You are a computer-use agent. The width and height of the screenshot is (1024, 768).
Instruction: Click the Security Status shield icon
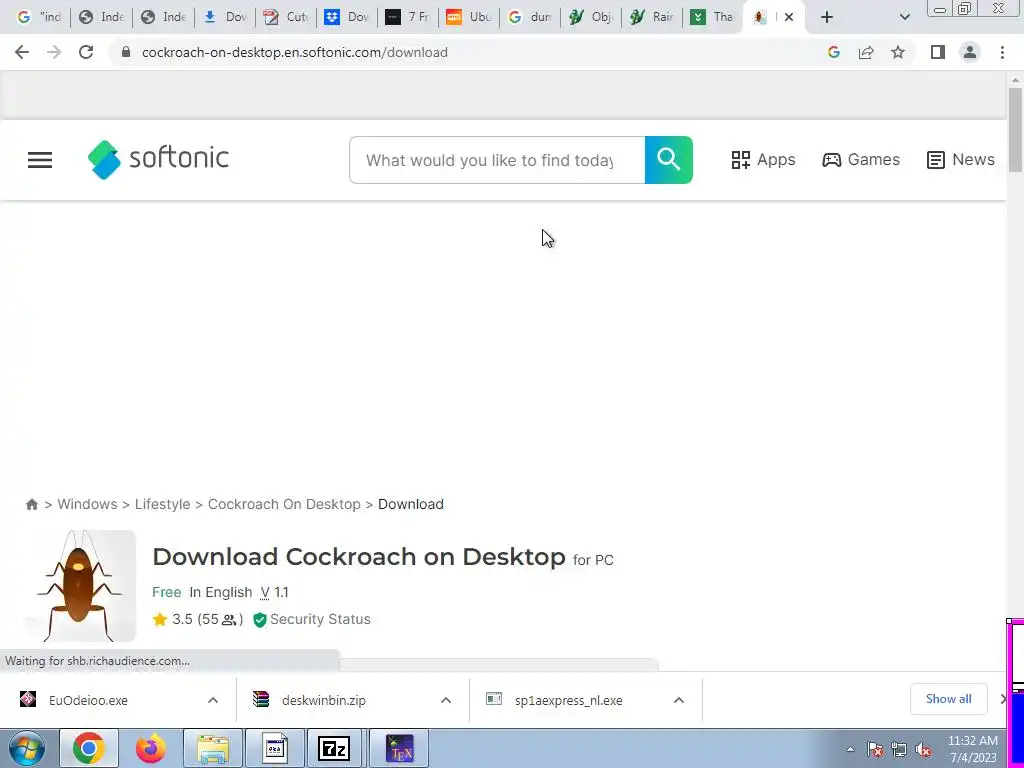tap(260, 620)
